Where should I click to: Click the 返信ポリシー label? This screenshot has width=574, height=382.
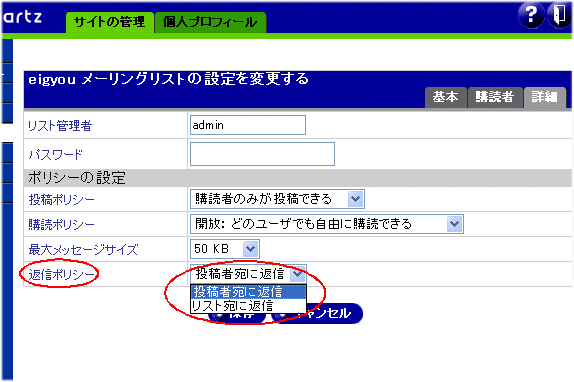click(61, 274)
